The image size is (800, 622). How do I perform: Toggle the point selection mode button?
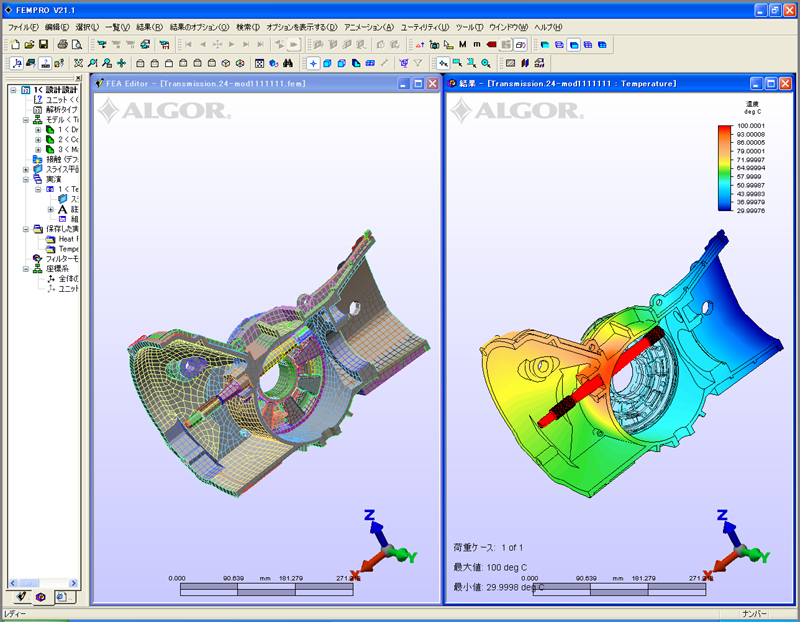313,63
